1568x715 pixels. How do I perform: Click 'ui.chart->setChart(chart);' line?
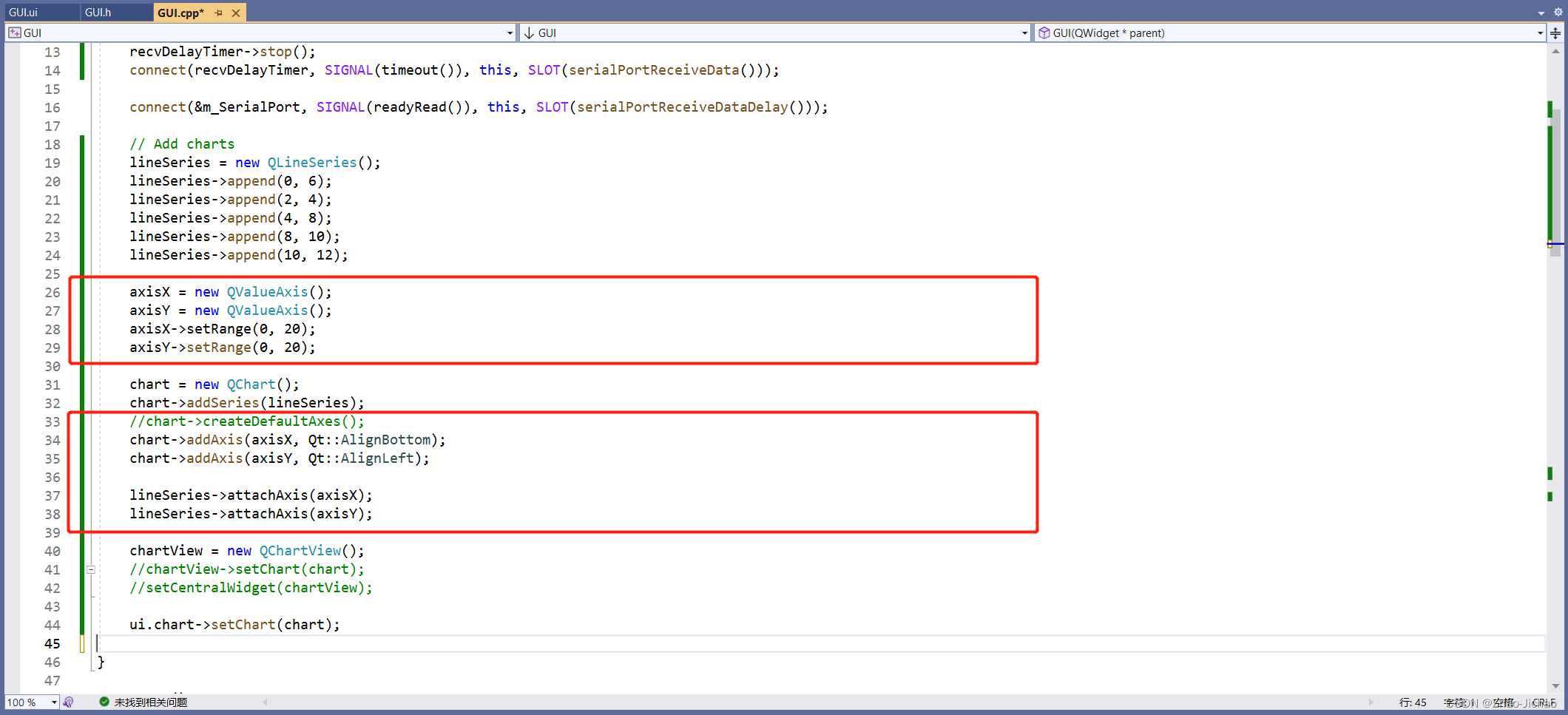[235, 625]
